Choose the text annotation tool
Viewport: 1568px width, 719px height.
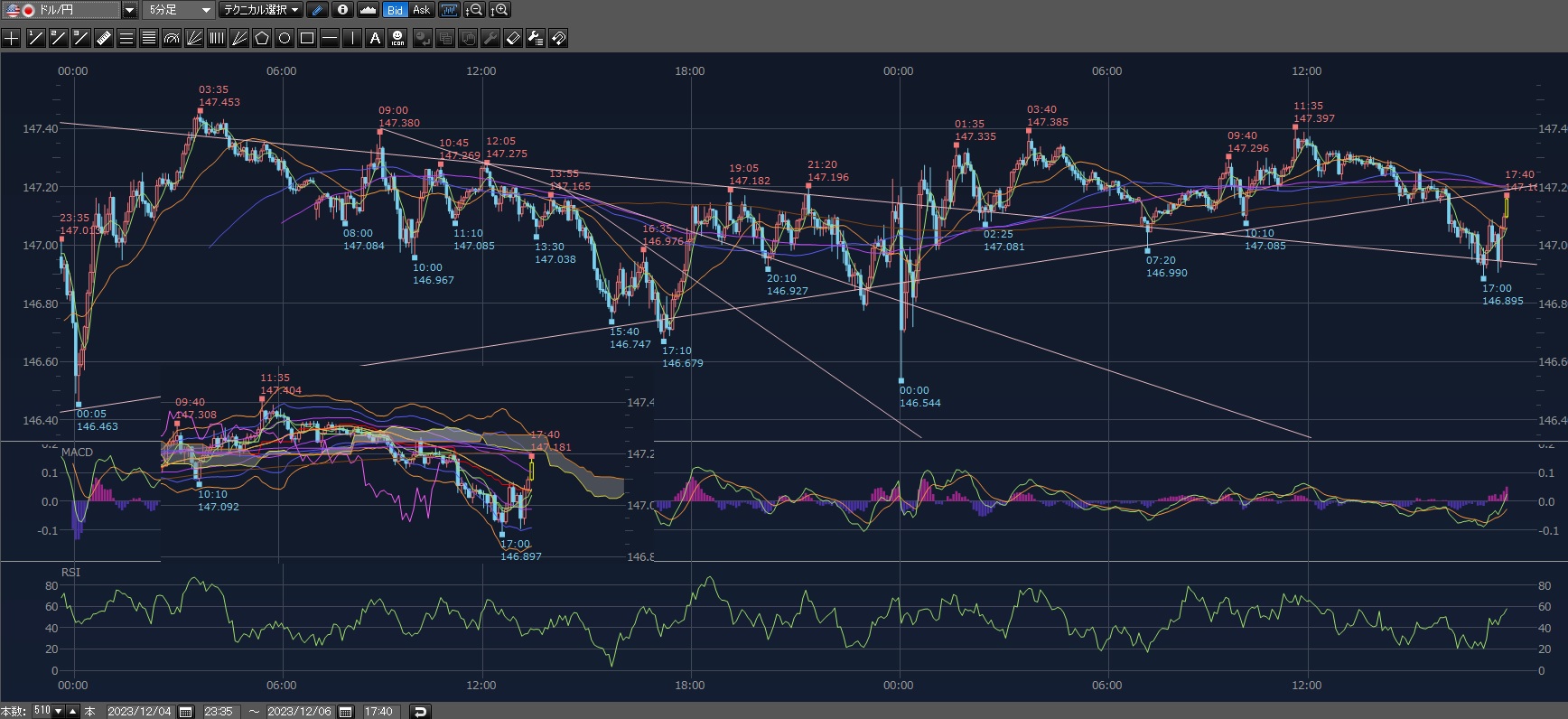(375, 38)
